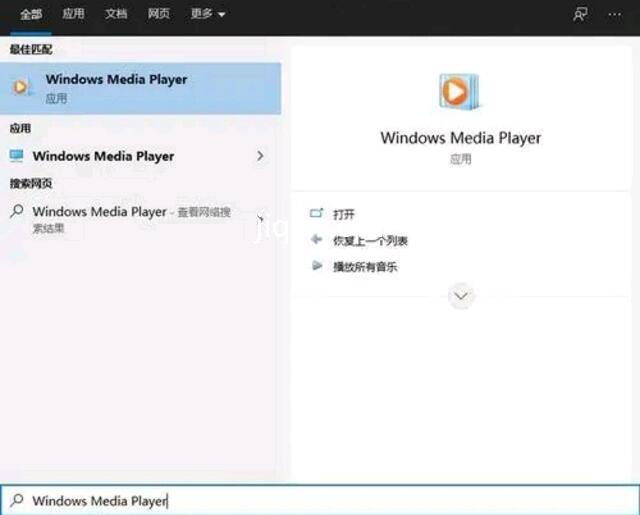Click the feedback icon in the top bar
This screenshot has height=515, width=640.
click(x=580, y=14)
